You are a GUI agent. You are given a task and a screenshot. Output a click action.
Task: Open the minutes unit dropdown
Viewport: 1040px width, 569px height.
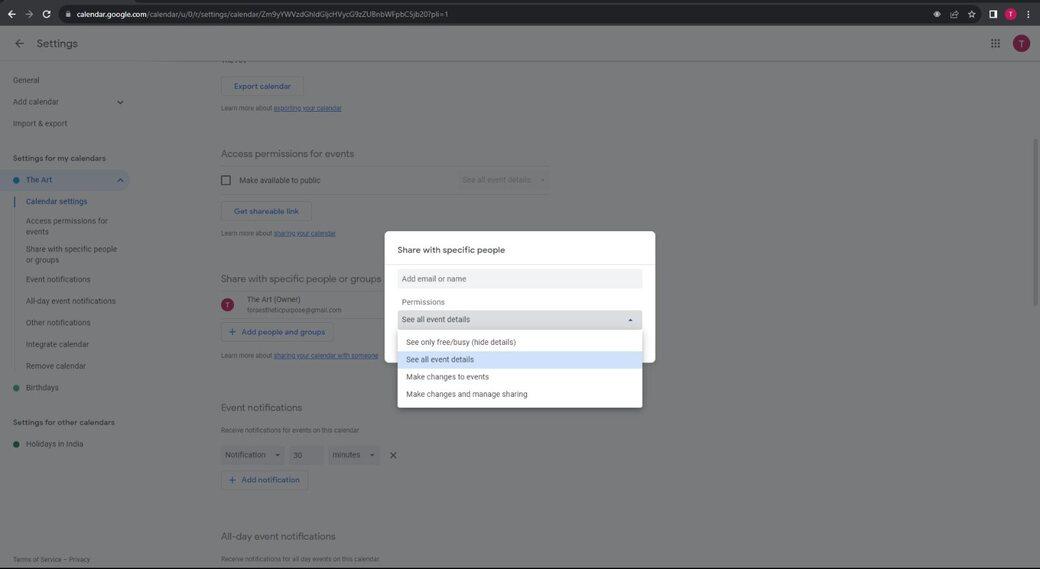[x=354, y=455]
